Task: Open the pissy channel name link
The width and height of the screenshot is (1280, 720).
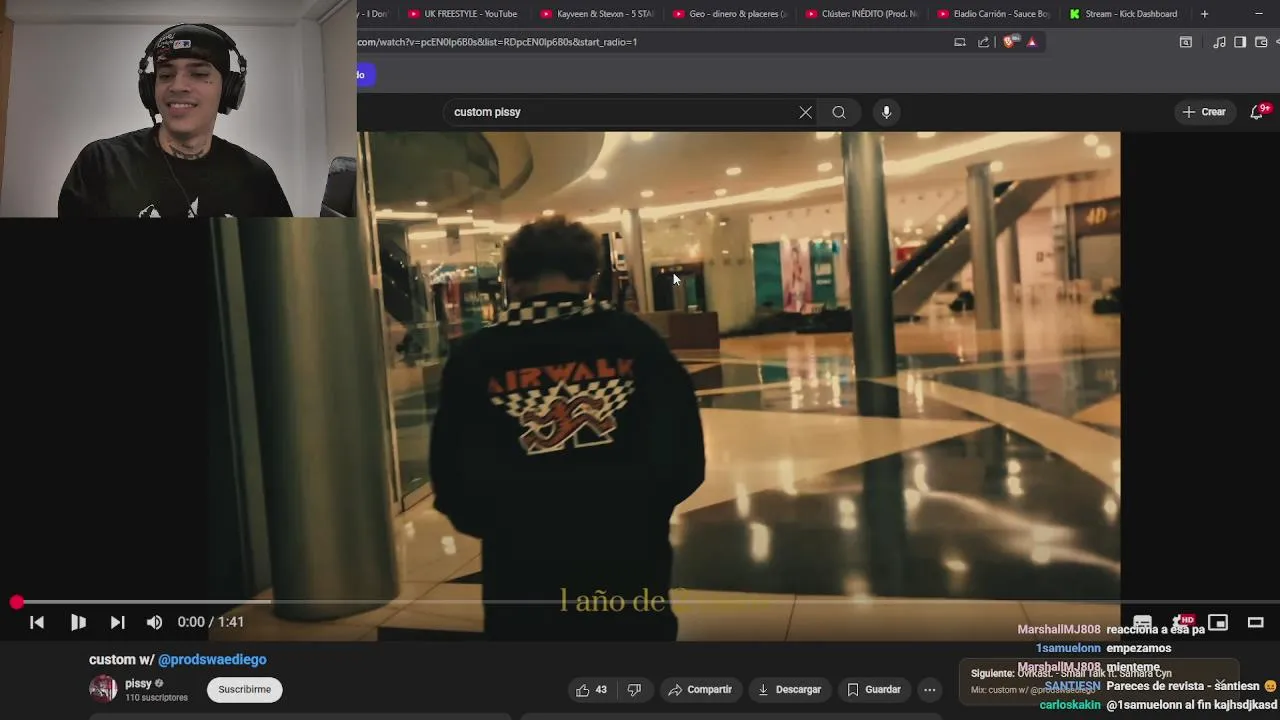Action: 138,684
